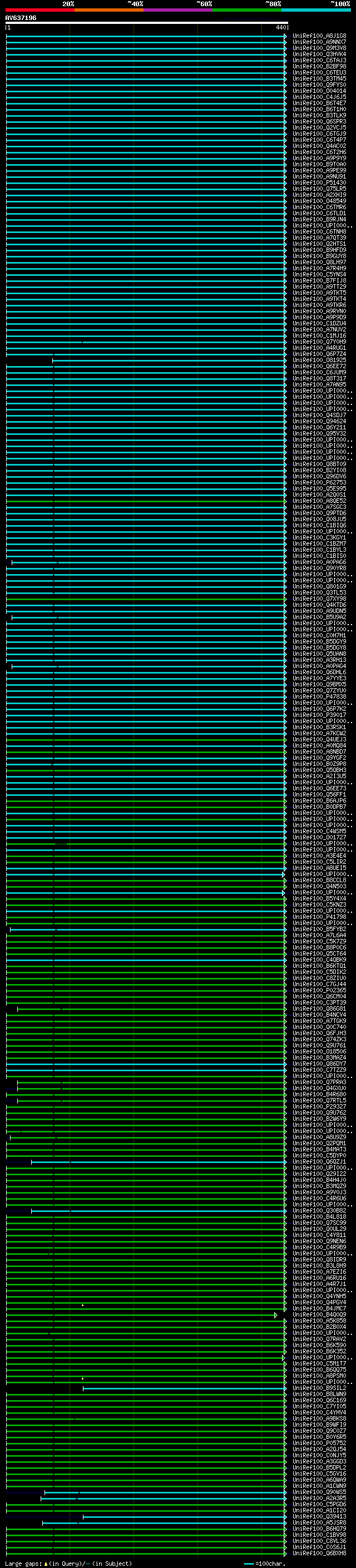
Task: Click the cyan alignment bar for UniRef100_B9SIL2
Action: pos(184,1388)
